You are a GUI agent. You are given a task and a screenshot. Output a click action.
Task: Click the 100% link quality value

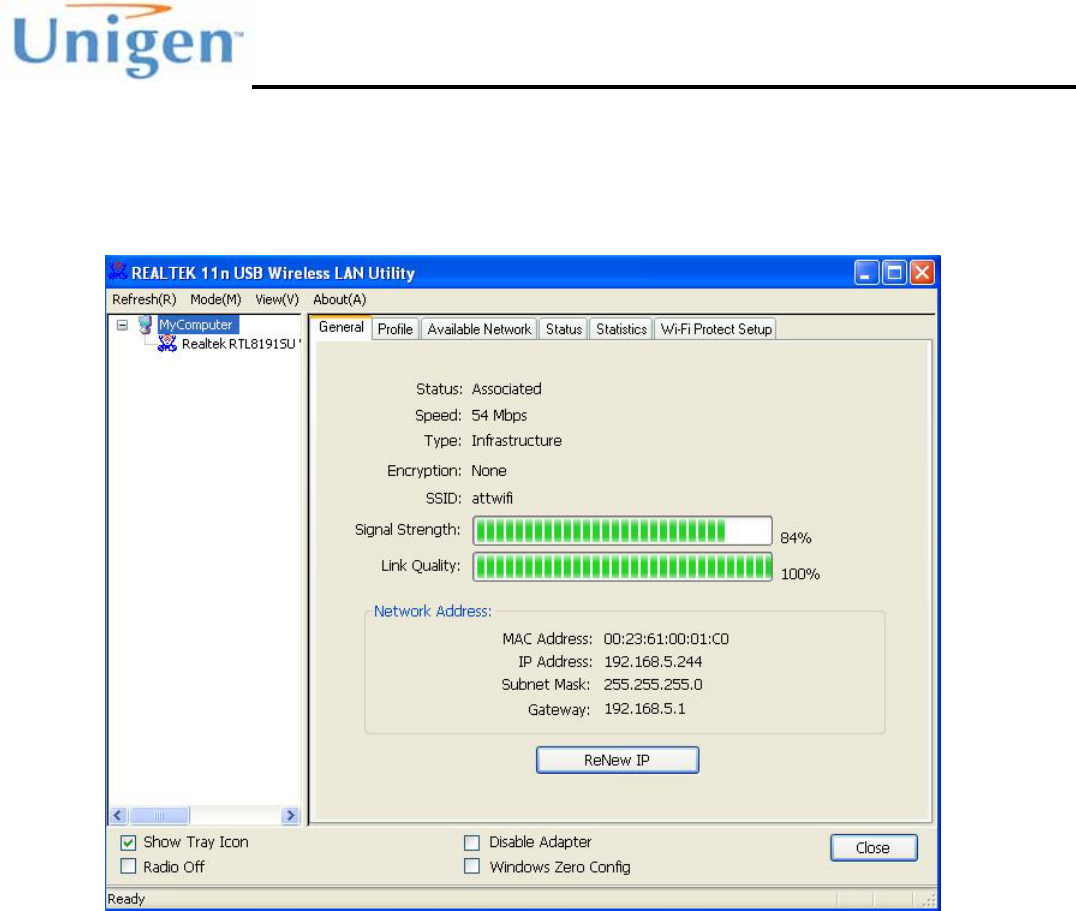click(x=800, y=574)
